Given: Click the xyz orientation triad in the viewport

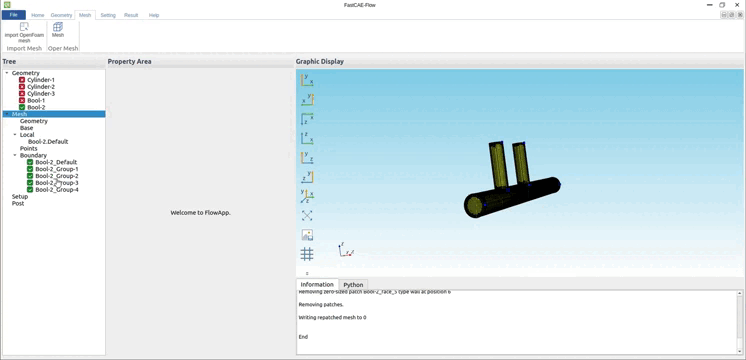Looking at the screenshot, I should [x=345, y=250].
